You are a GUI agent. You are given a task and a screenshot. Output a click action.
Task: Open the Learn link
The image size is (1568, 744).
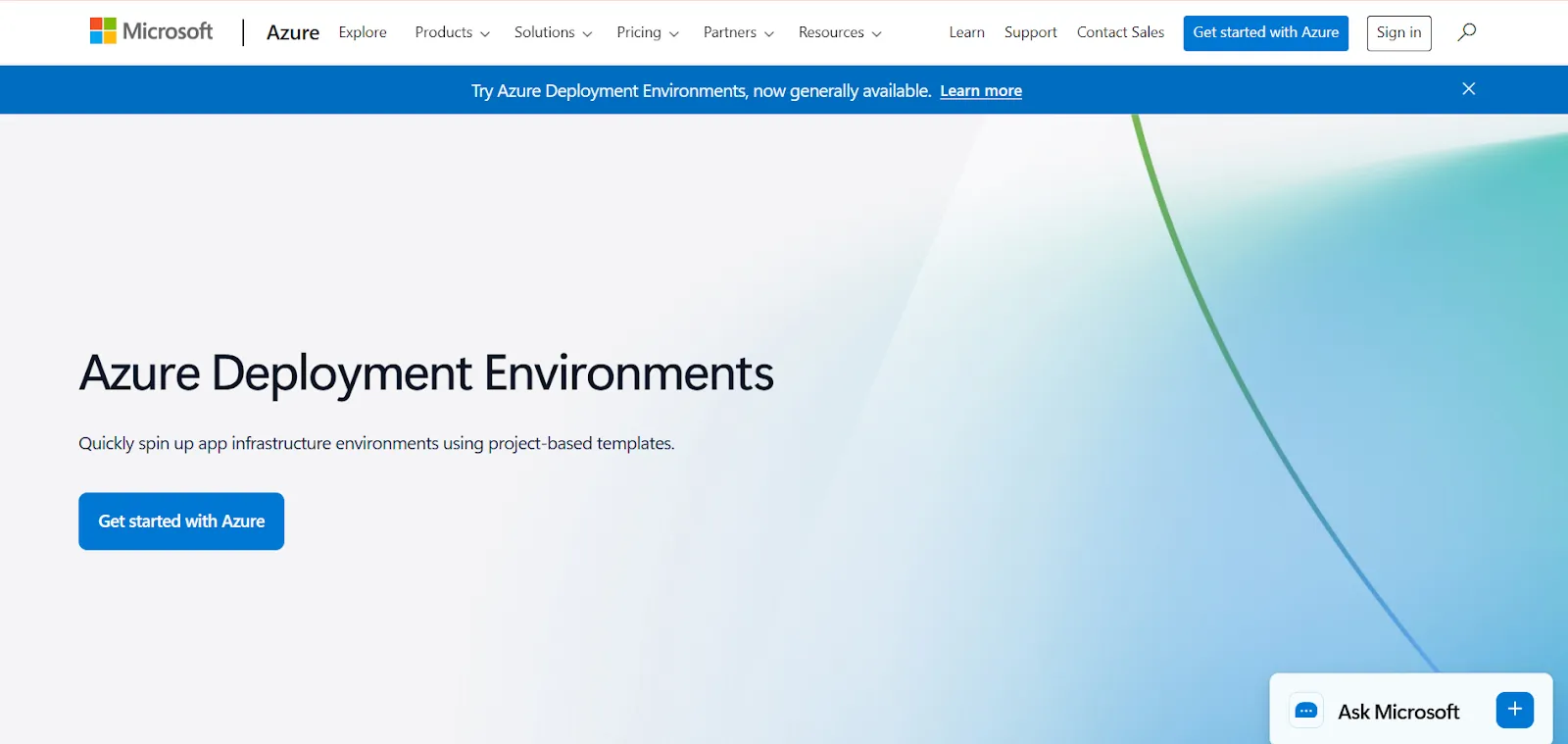[966, 32]
